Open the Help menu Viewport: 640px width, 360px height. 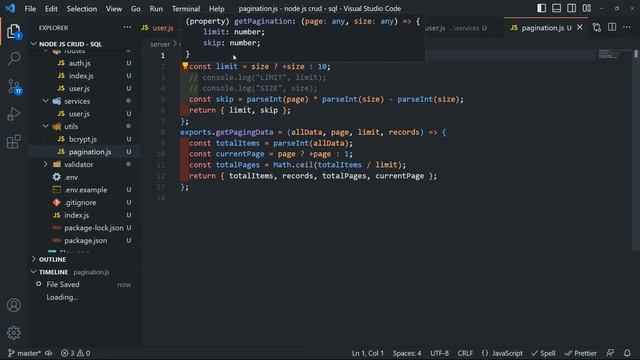click(217, 9)
